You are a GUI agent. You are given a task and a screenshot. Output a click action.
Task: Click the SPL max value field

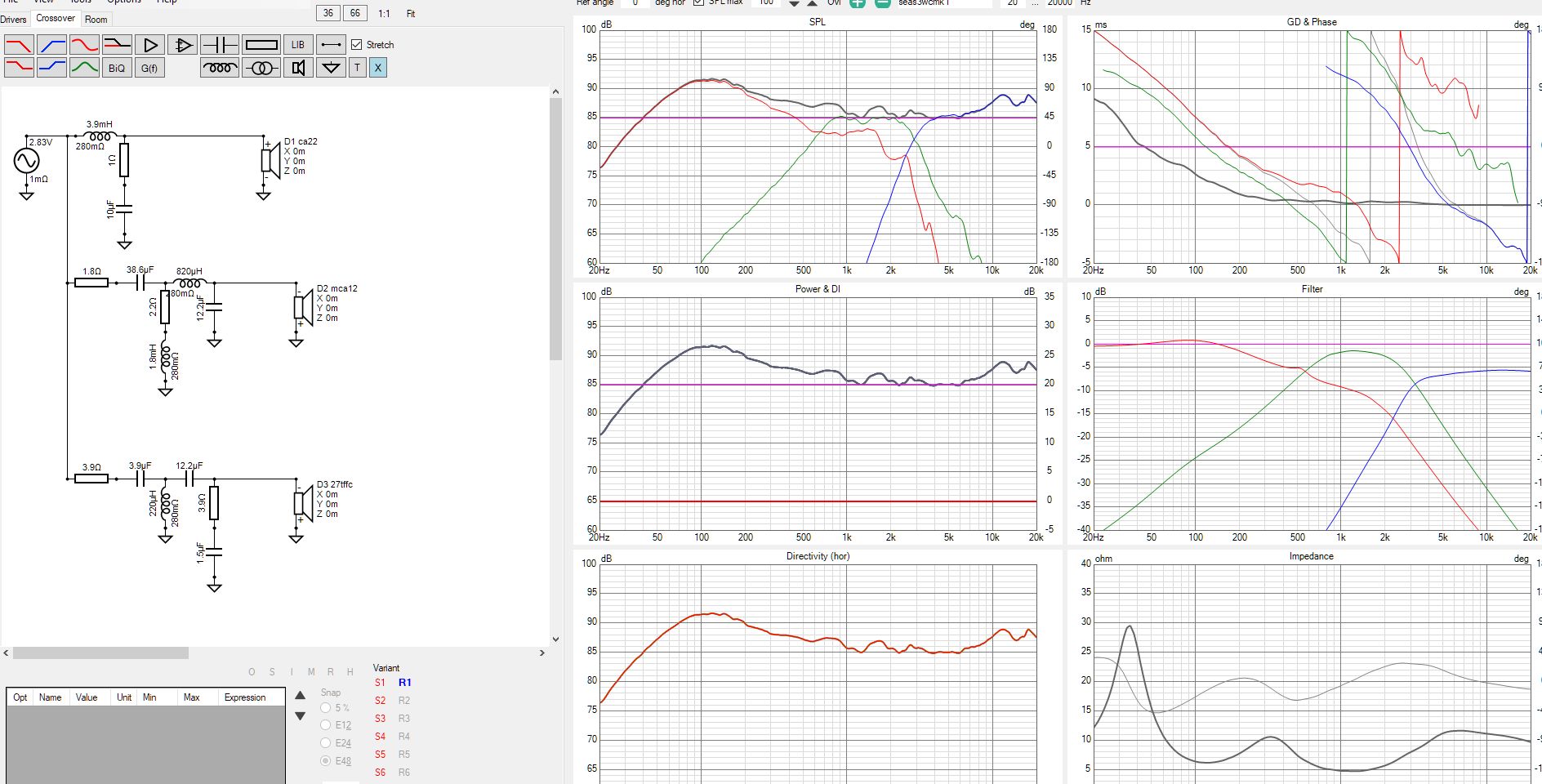[x=766, y=2]
